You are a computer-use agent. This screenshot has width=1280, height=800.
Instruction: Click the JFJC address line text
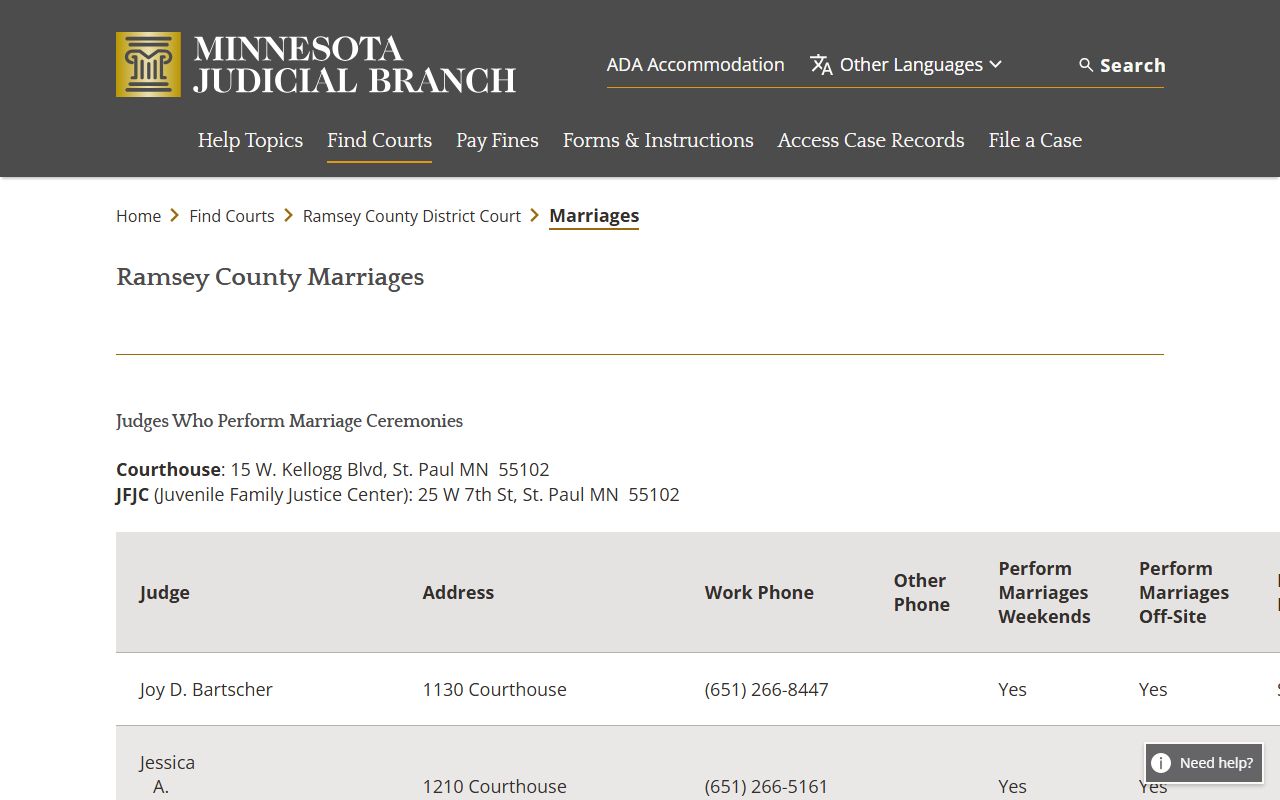pyautogui.click(x=398, y=494)
